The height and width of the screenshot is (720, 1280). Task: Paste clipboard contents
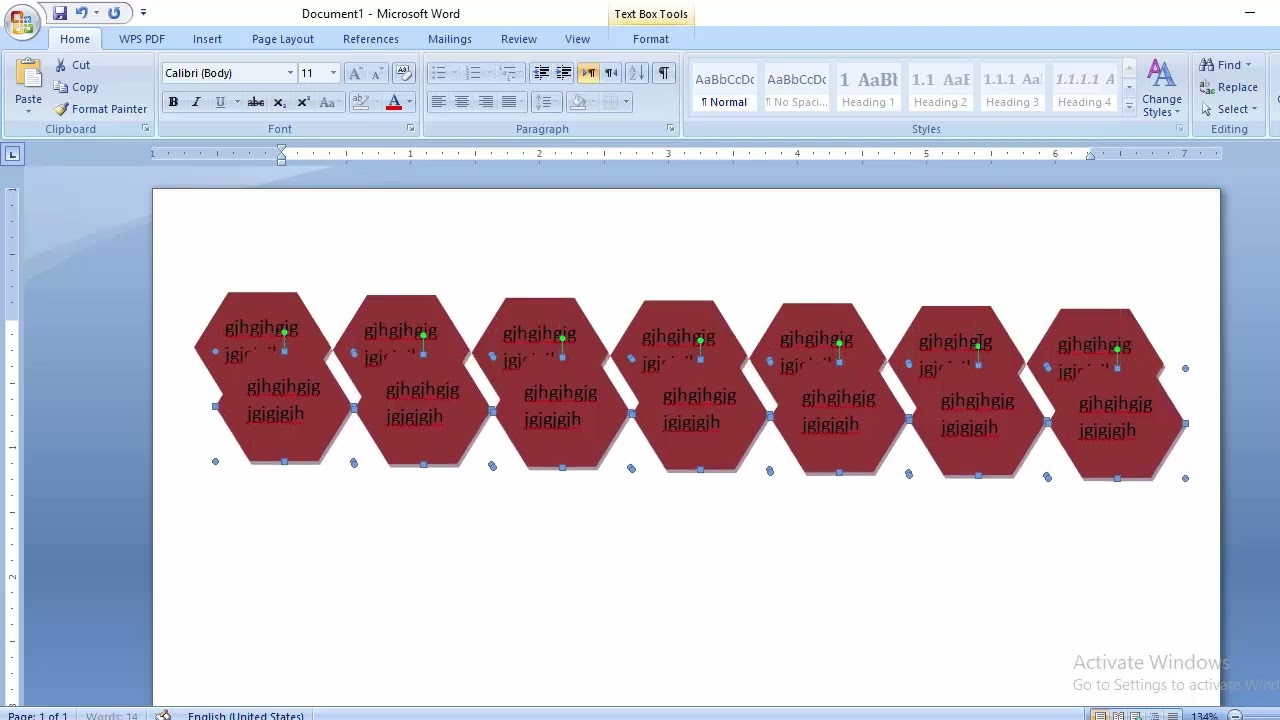tap(28, 84)
